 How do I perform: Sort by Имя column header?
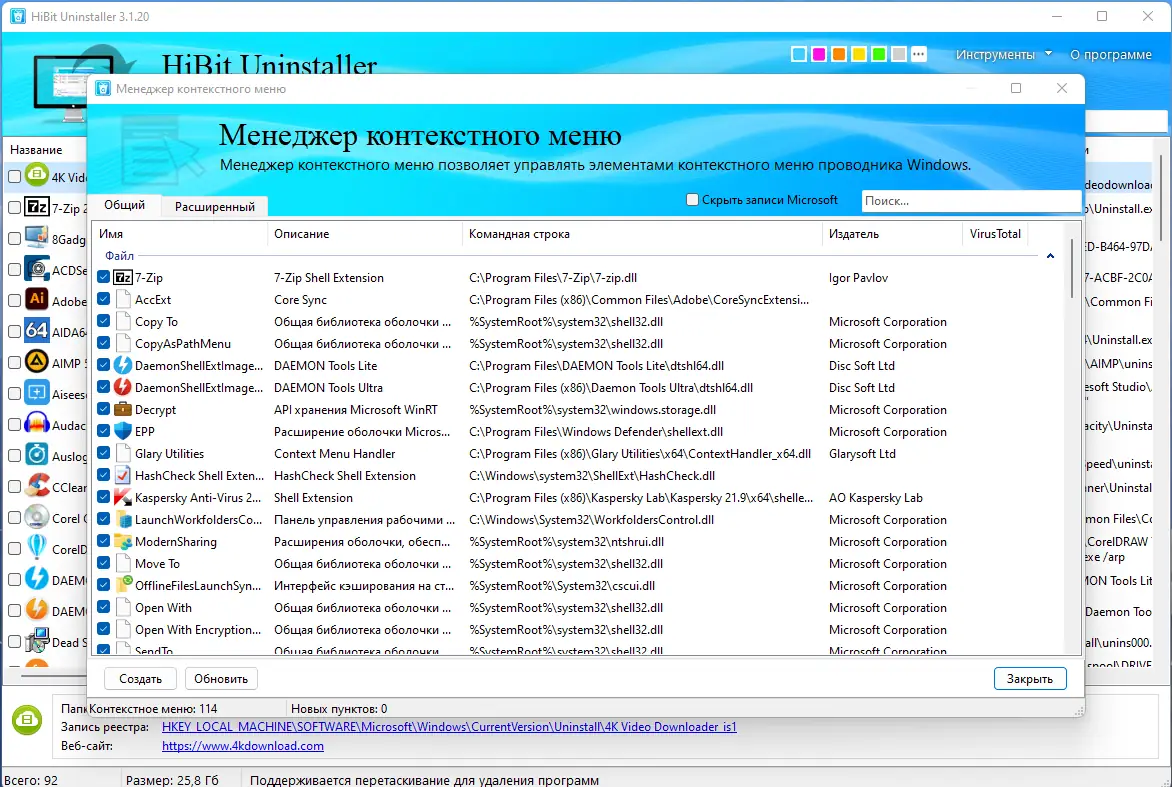point(179,234)
